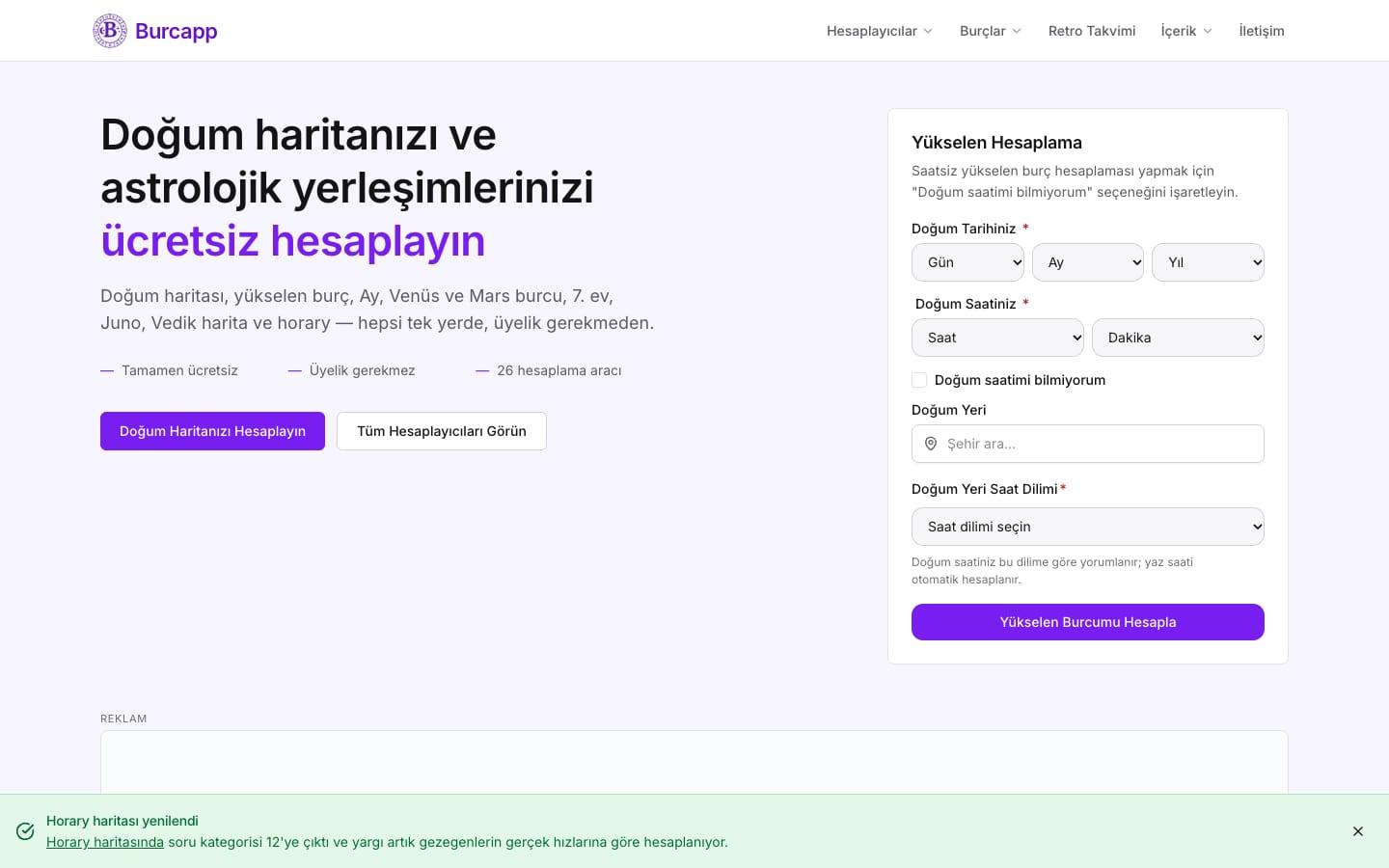Open the Yıl year dropdown
The image size is (1389, 868).
[x=1208, y=262]
